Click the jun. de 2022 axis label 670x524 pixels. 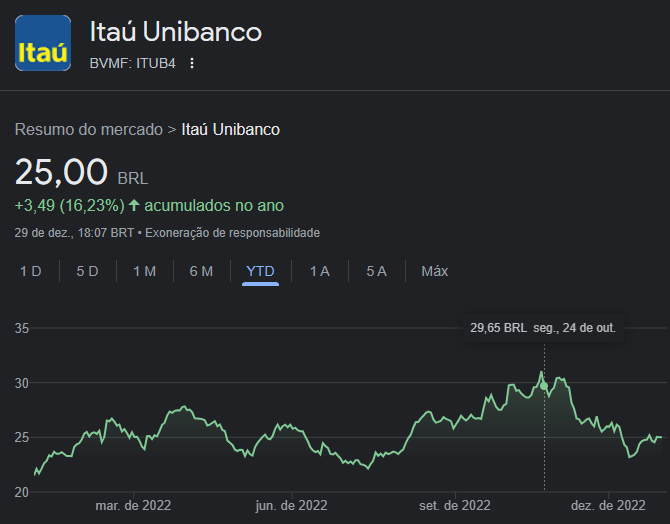coord(291,506)
